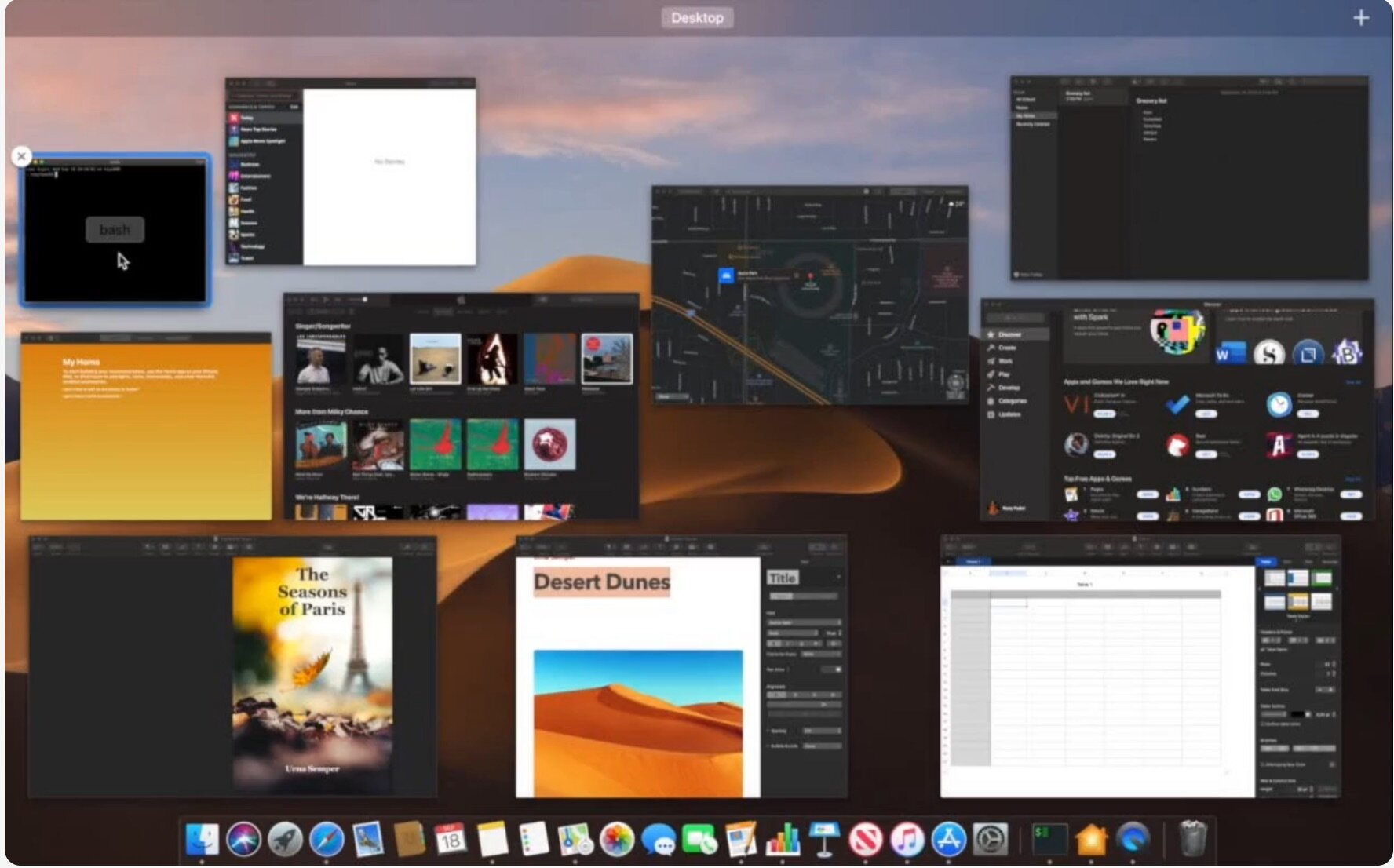Open Calendar icon showing 18

tap(451, 840)
